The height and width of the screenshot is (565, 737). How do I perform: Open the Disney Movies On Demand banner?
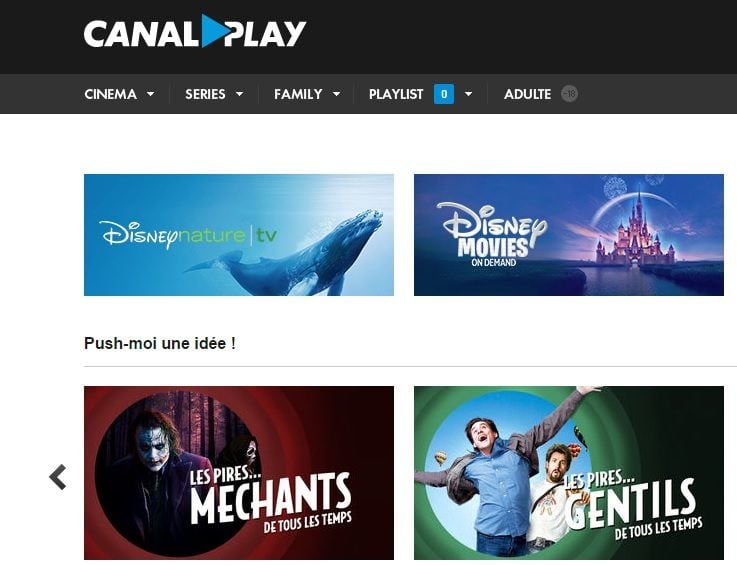click(569, 235)
